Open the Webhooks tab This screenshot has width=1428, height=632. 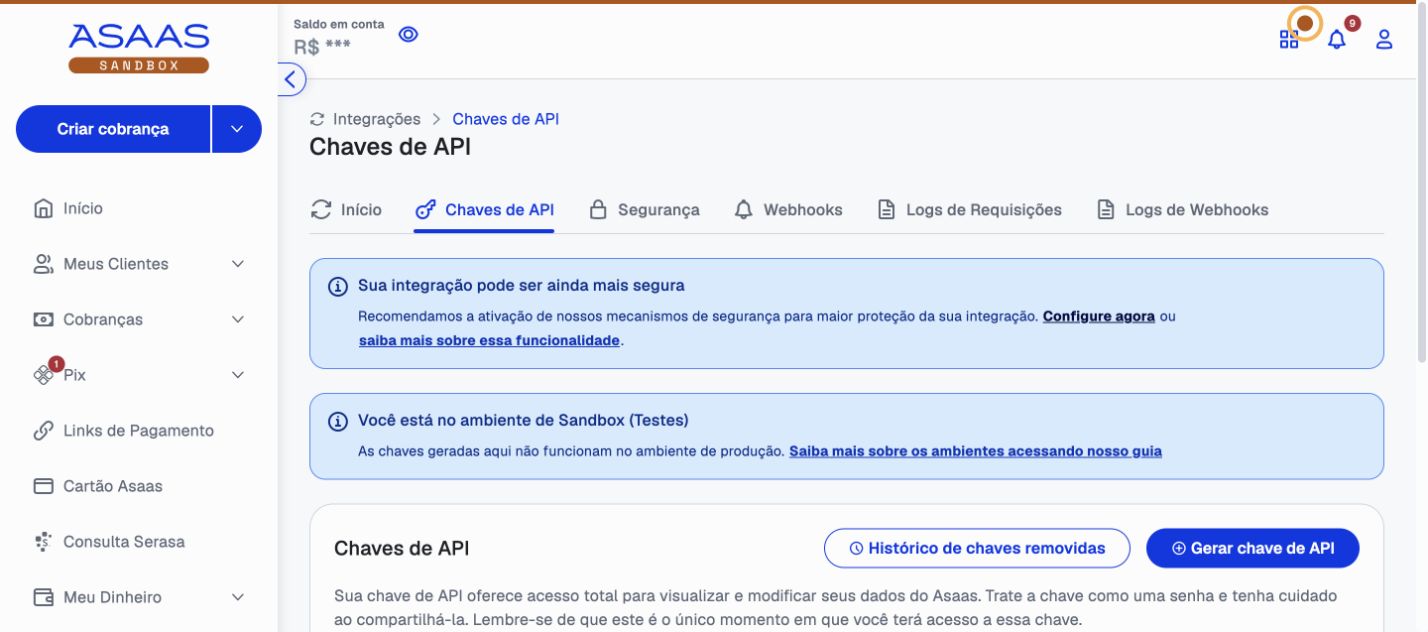coord(788,210)
